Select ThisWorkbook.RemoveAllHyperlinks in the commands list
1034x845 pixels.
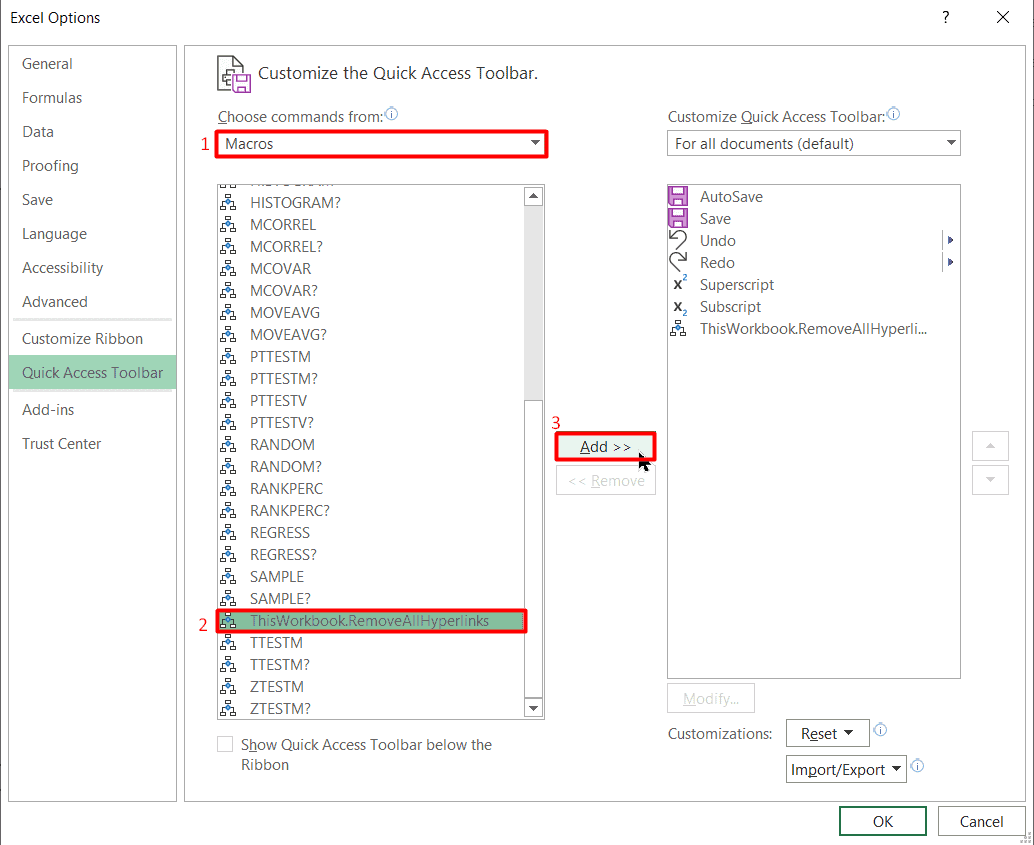click(x=373, y=621)
